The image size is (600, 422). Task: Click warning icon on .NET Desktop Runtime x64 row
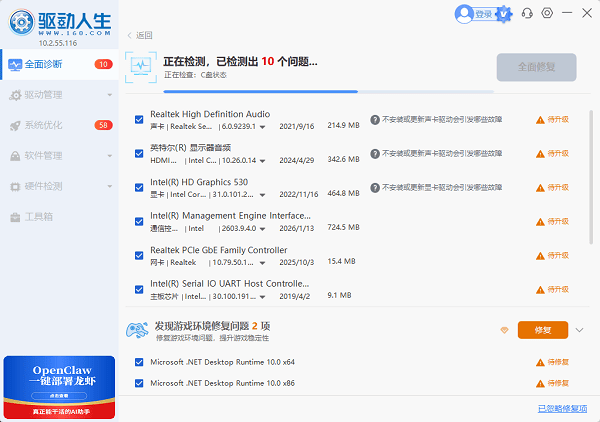pyautogui.click(x=540, y=362)
